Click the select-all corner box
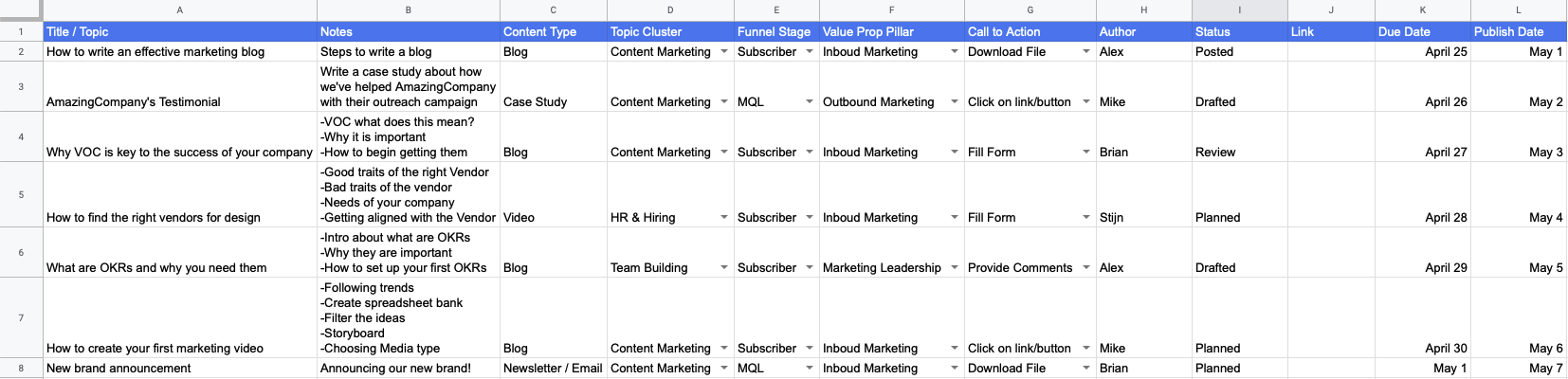 coord(21,10)
